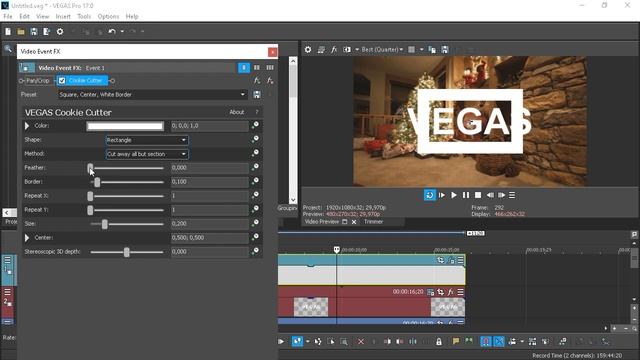Toggle normal edit tool on timeline toolbar
The image size is (640, 360).
[298, 342]
